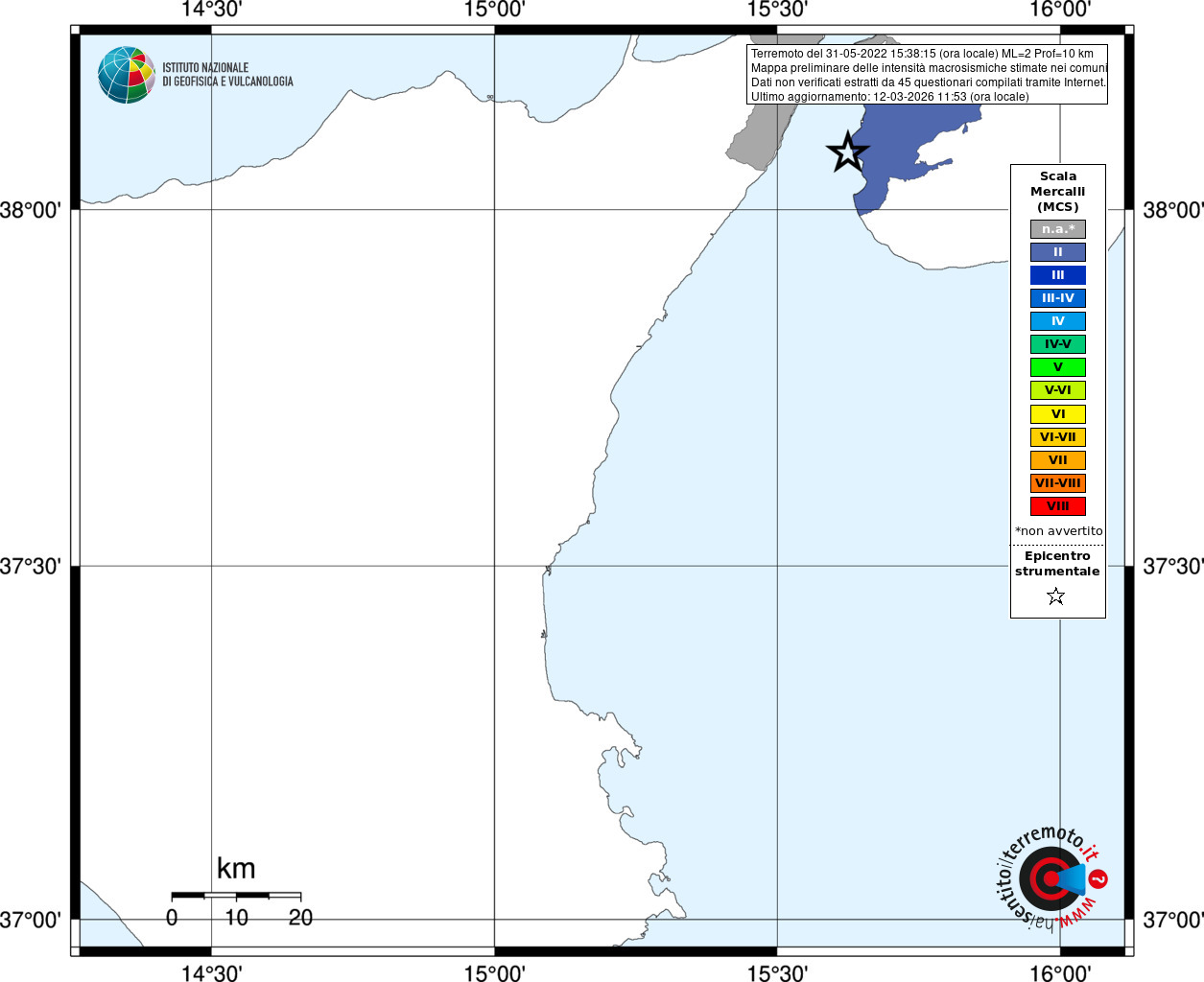Click the epicenter star on the map
Screen dimensions: 1204x982
click(847, 152)
